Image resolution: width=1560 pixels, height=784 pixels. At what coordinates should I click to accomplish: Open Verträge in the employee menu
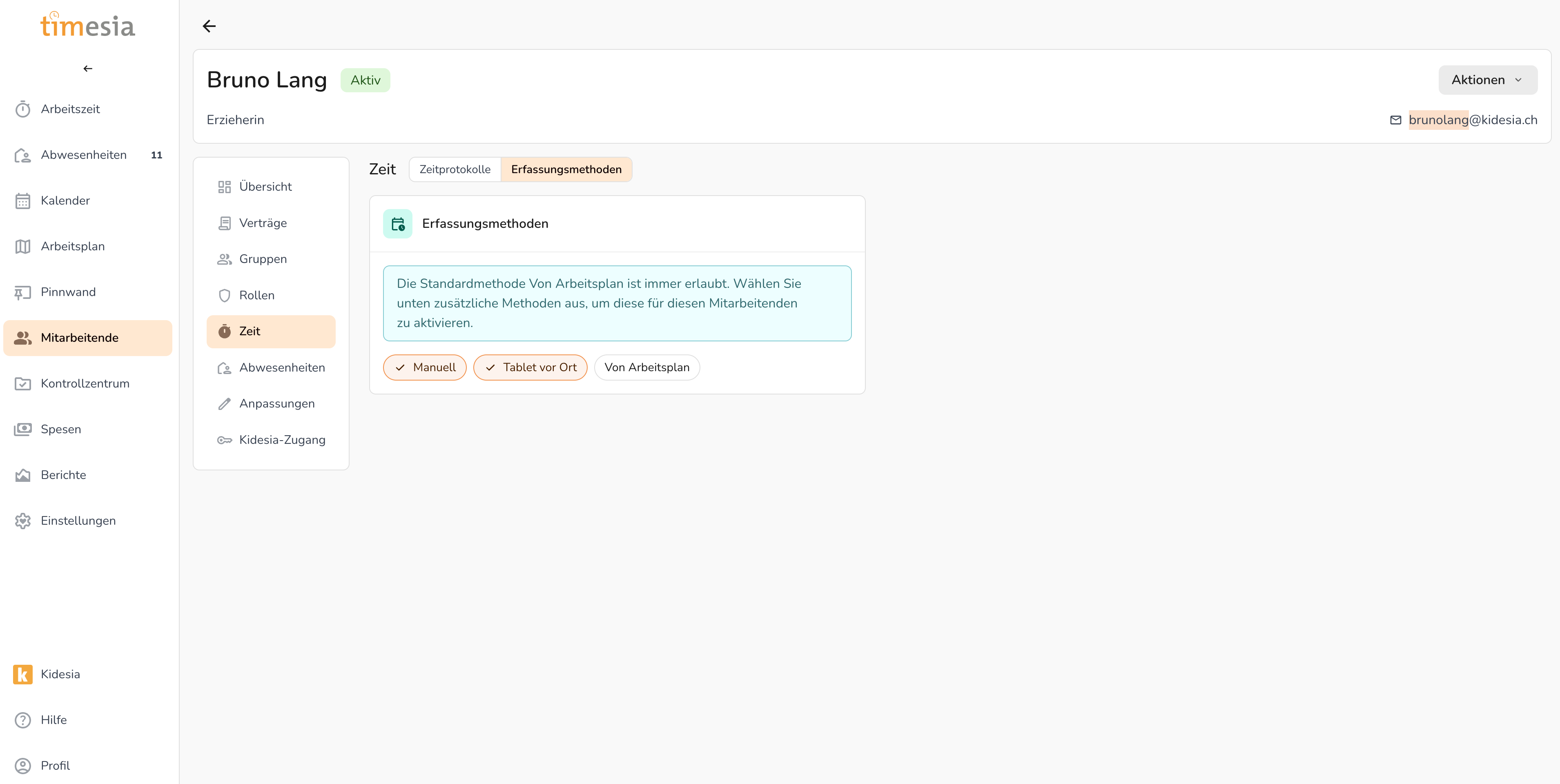[x=263, y=223]
